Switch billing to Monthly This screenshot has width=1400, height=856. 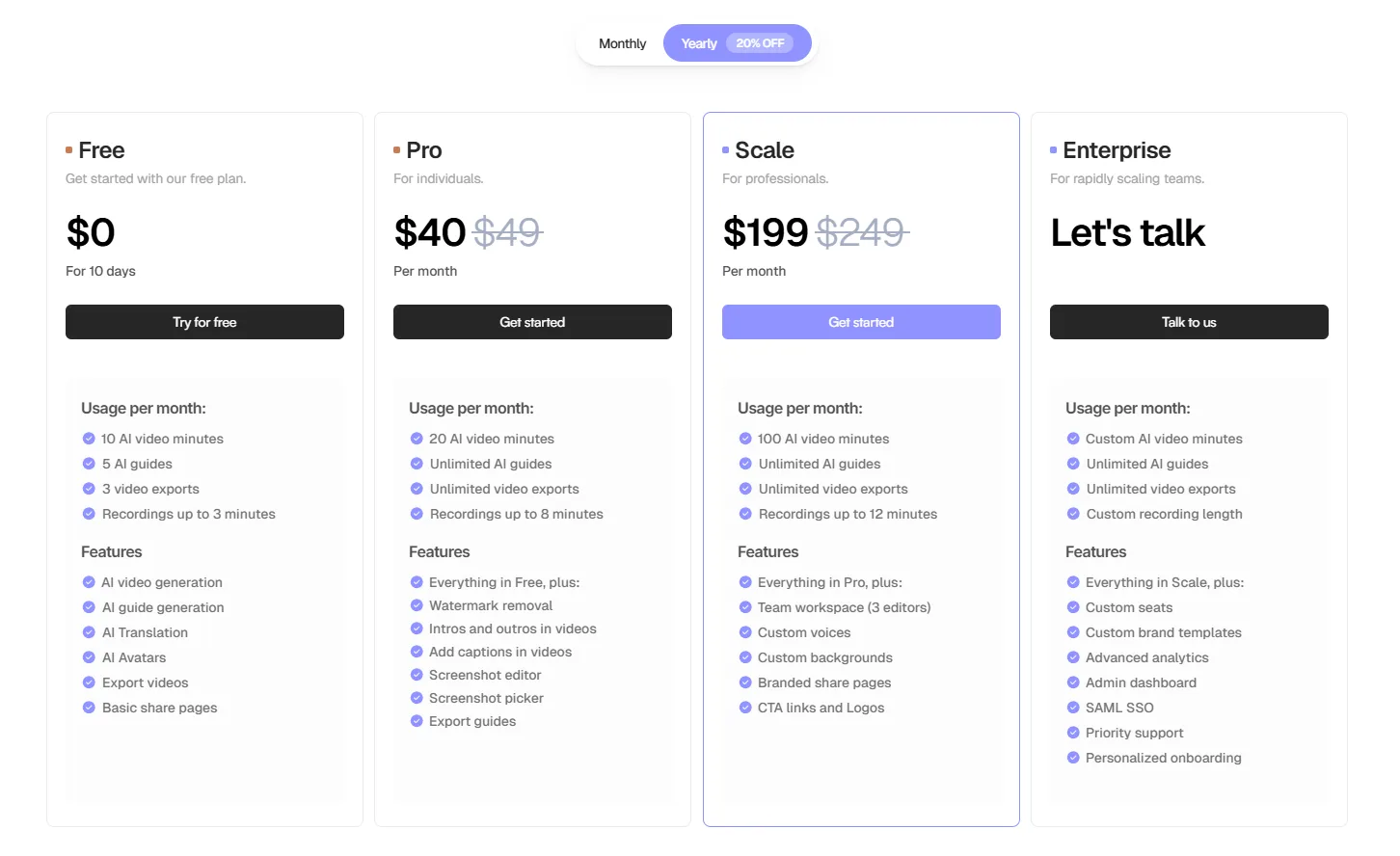click(622, 43)
